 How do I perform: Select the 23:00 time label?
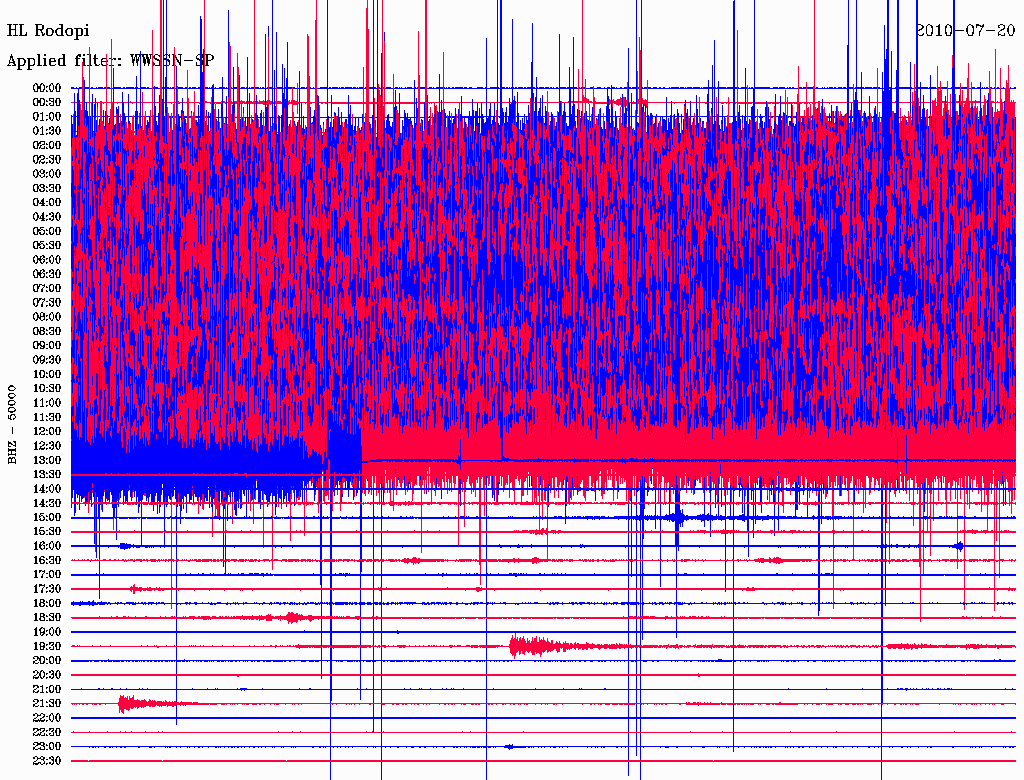pos(47,746)
